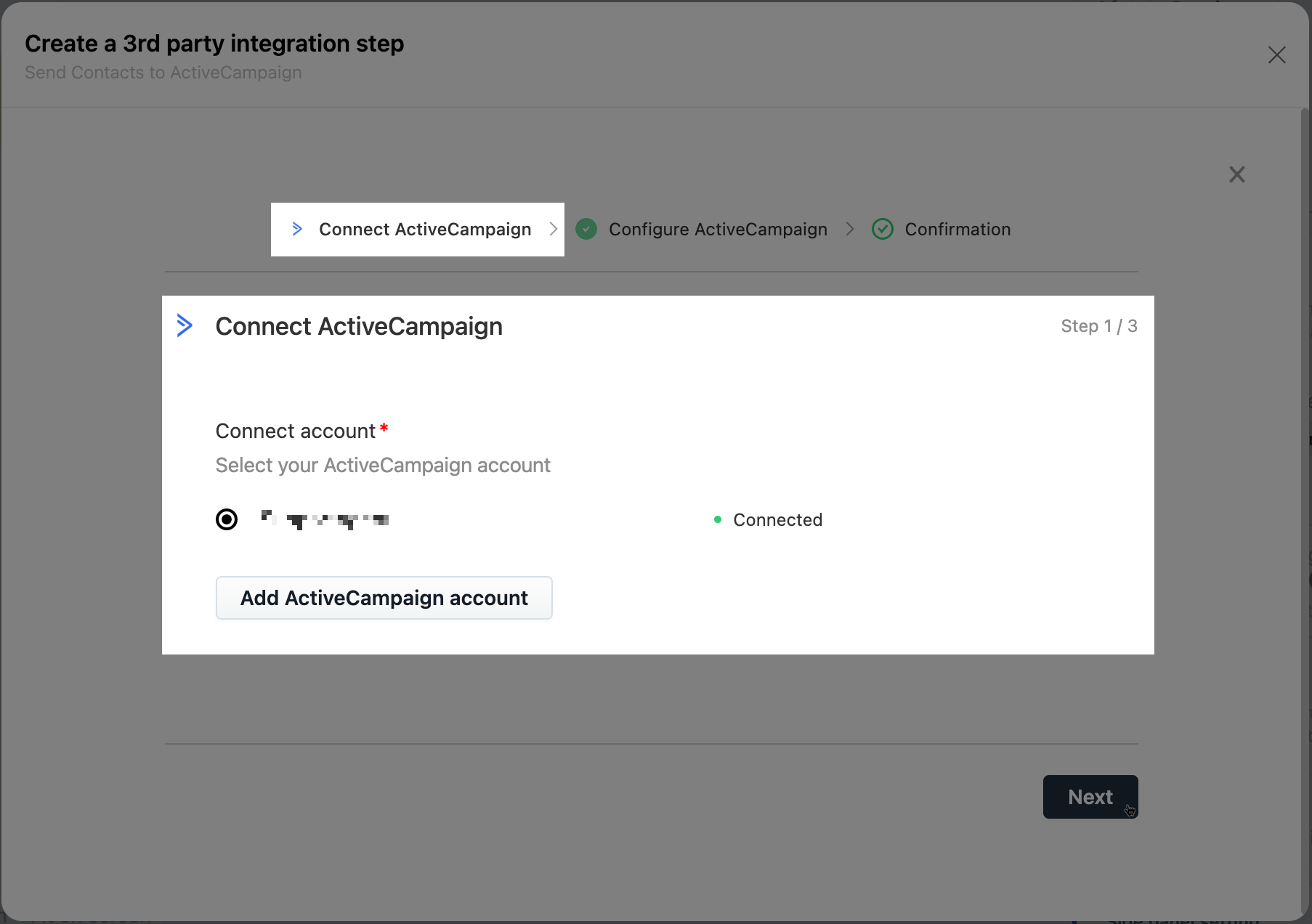Close the inner ActiveCampaign wizard
Screen dimensions: 1312x924
(1237, 174)
